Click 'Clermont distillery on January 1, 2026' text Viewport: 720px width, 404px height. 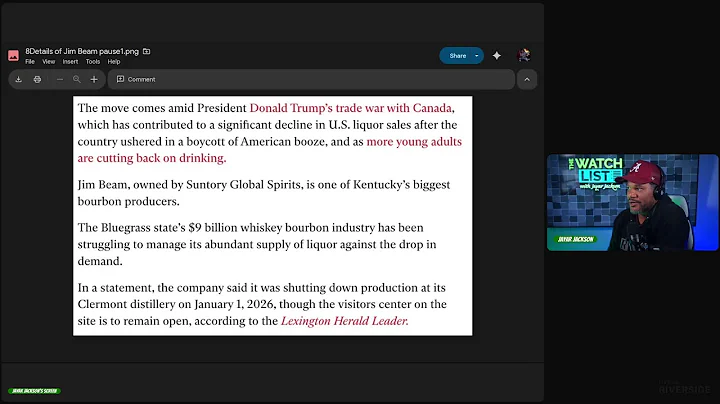(x=177, y=304)
